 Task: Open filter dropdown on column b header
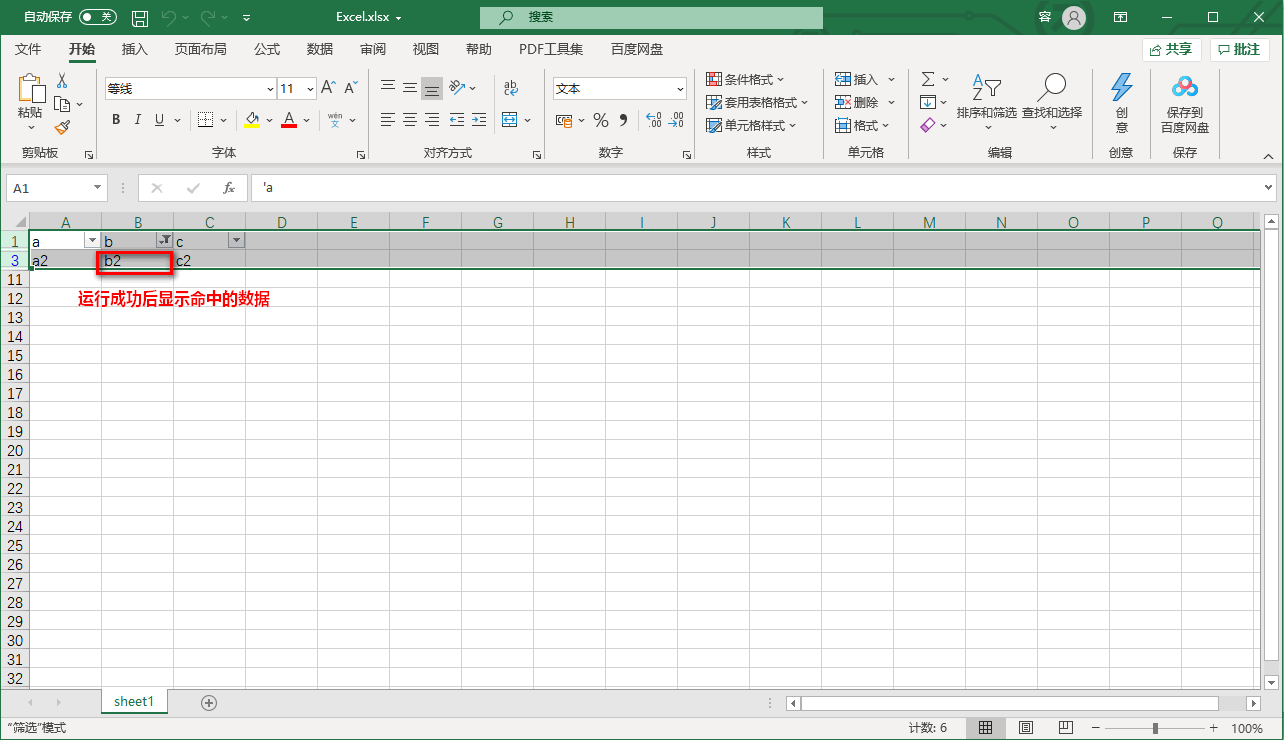point(164,241)
